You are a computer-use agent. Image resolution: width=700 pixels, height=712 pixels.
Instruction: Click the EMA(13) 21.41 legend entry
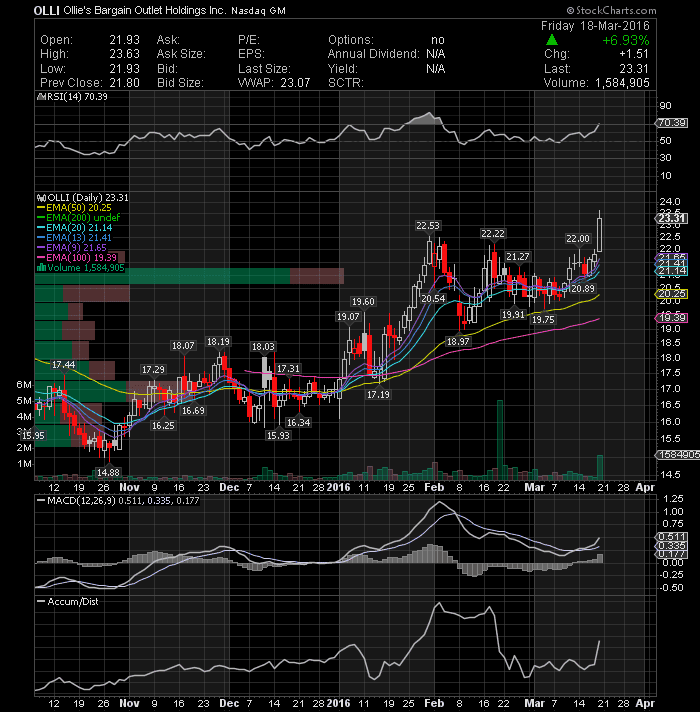coord(75,238)
